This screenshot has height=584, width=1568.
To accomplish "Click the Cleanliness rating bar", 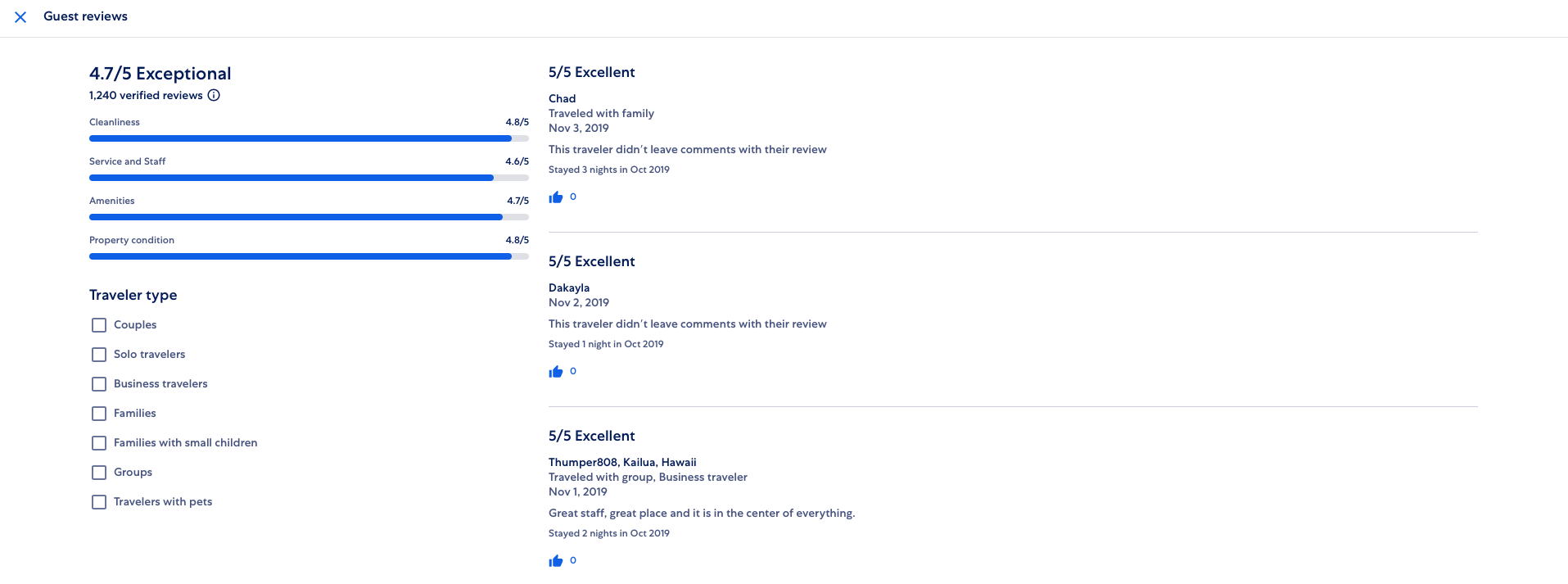I will coord(309,138).
